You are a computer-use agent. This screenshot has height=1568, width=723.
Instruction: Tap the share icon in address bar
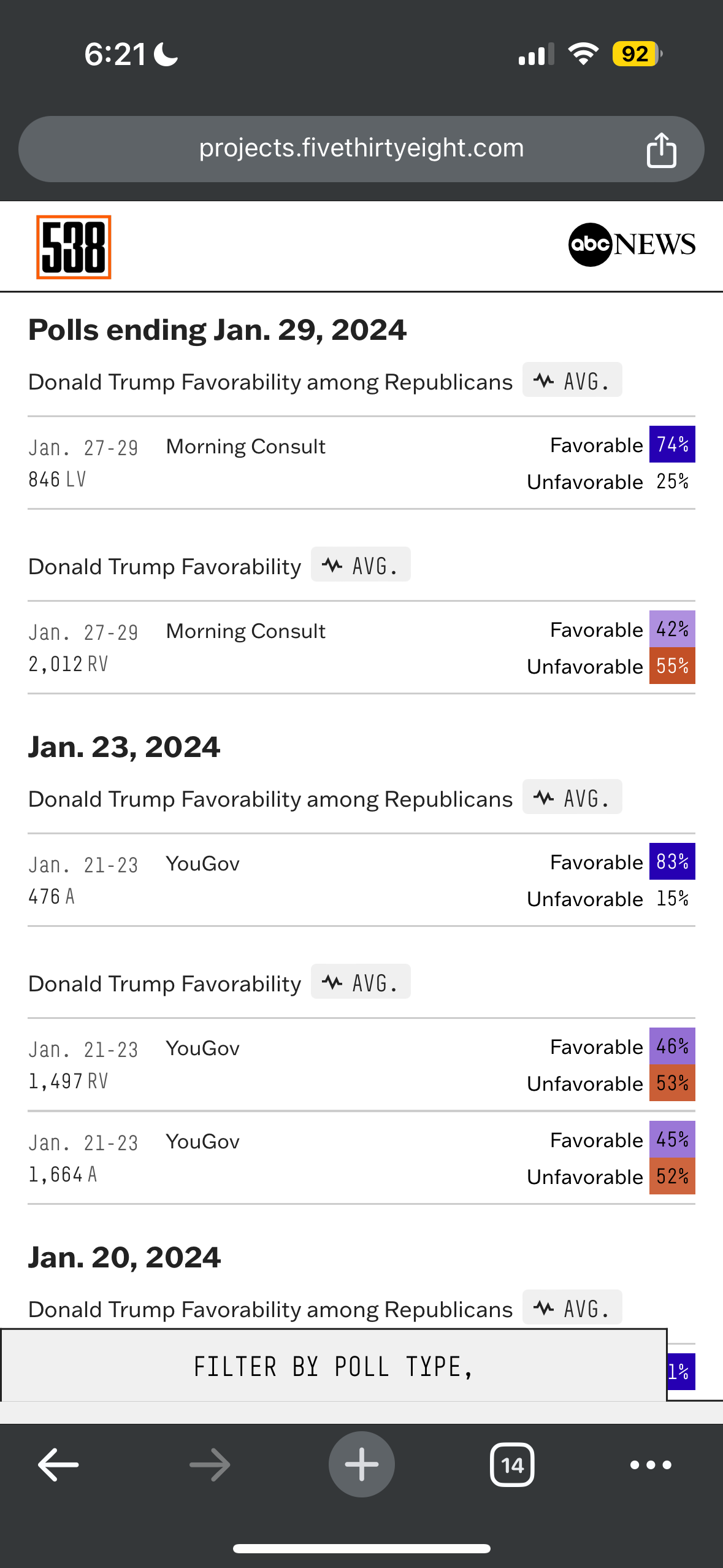[x=661, y=150]
